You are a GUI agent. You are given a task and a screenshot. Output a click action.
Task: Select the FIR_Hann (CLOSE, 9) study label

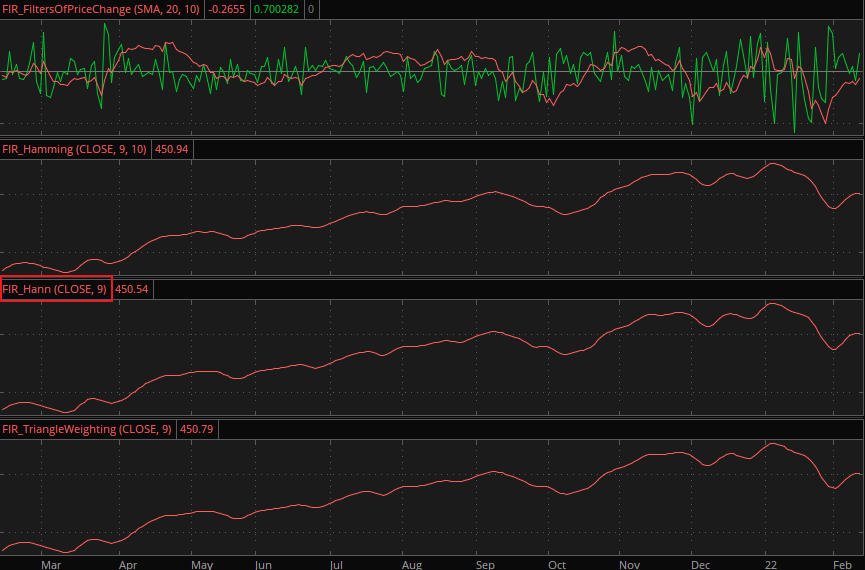(55, 289)
